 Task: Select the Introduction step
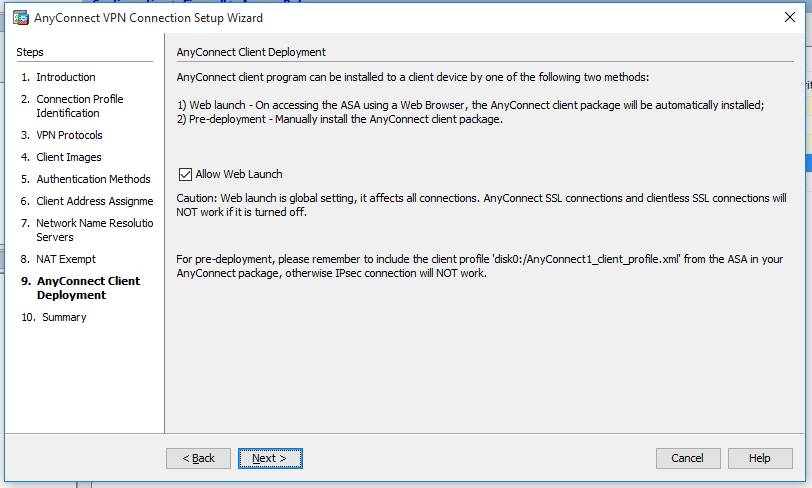pos(66,77)
